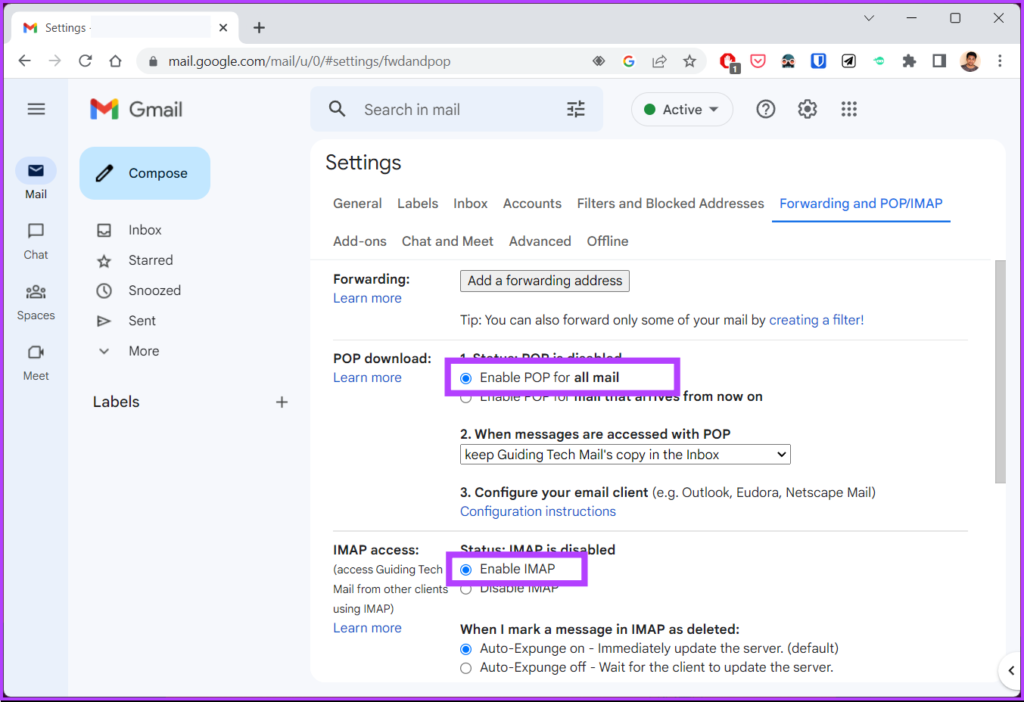The image size is (1024, 702).
Task: Open the Support help icon
Action: pos(765,109)
